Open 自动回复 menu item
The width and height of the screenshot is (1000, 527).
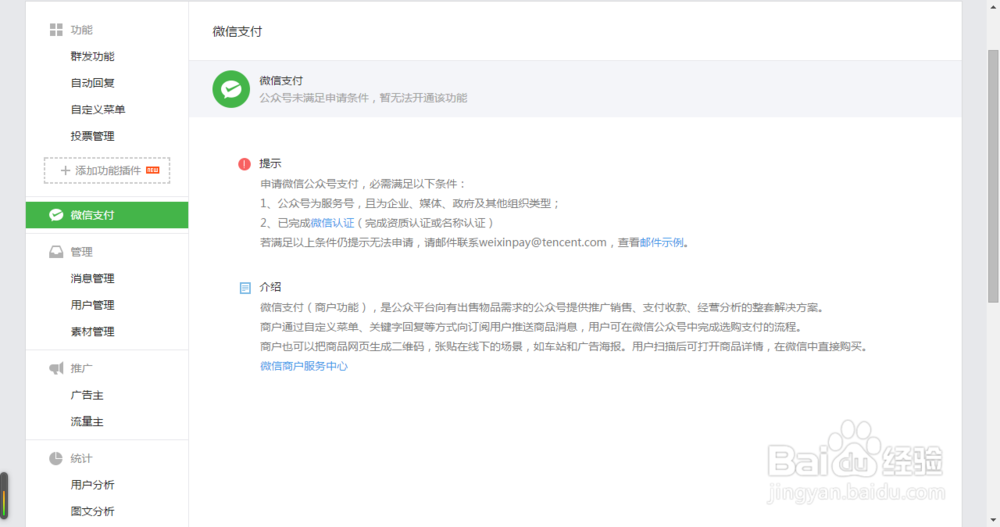[x=92, y=83]
